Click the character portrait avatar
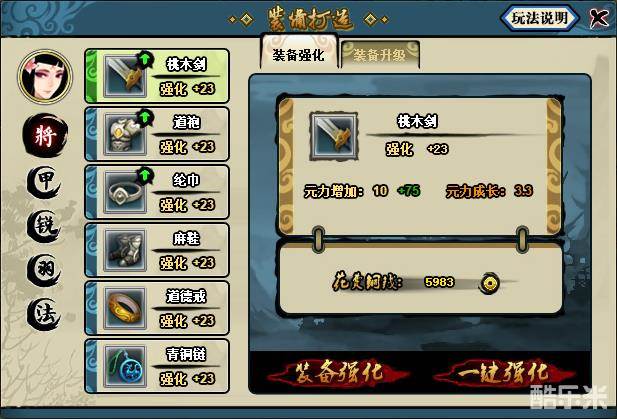Screen dimensions: 617x419 click(45, 76)
